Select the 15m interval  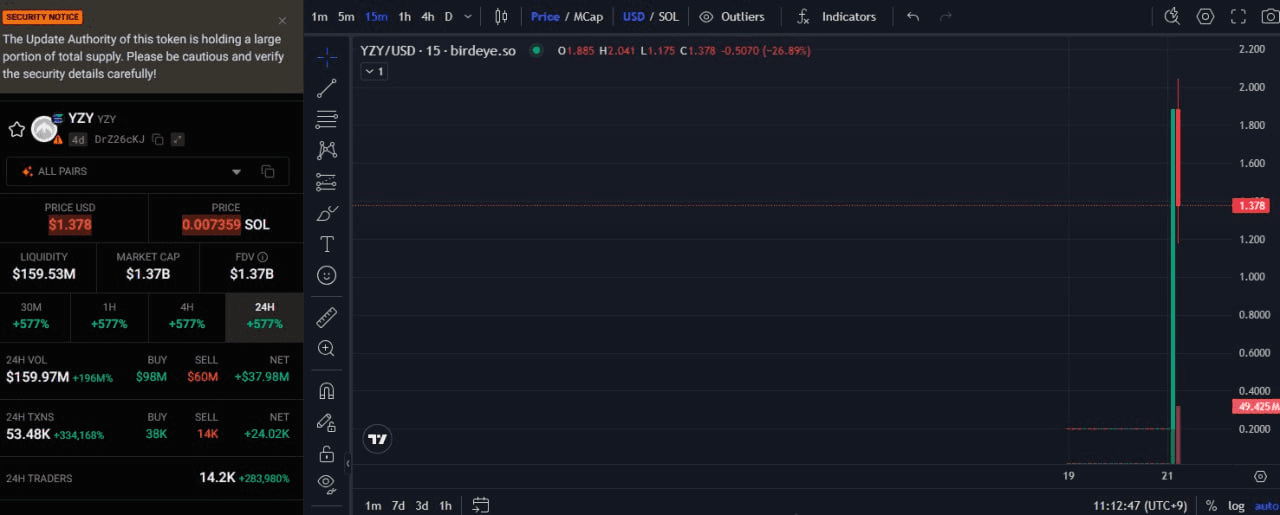tap(376, 16)
